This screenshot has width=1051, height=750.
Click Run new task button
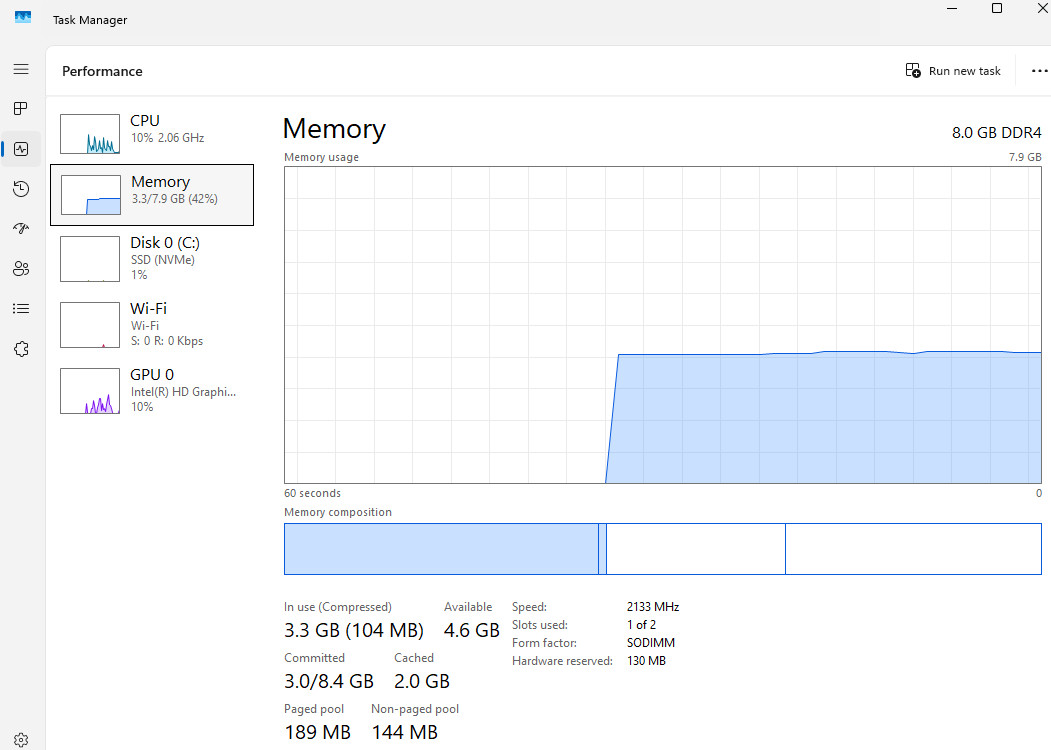952,71
